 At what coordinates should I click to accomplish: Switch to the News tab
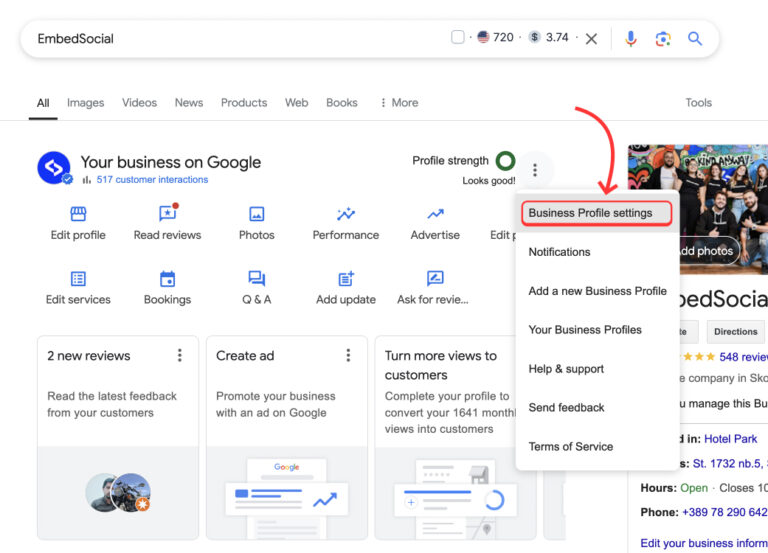pyautogui.click(x=189, y=103)
